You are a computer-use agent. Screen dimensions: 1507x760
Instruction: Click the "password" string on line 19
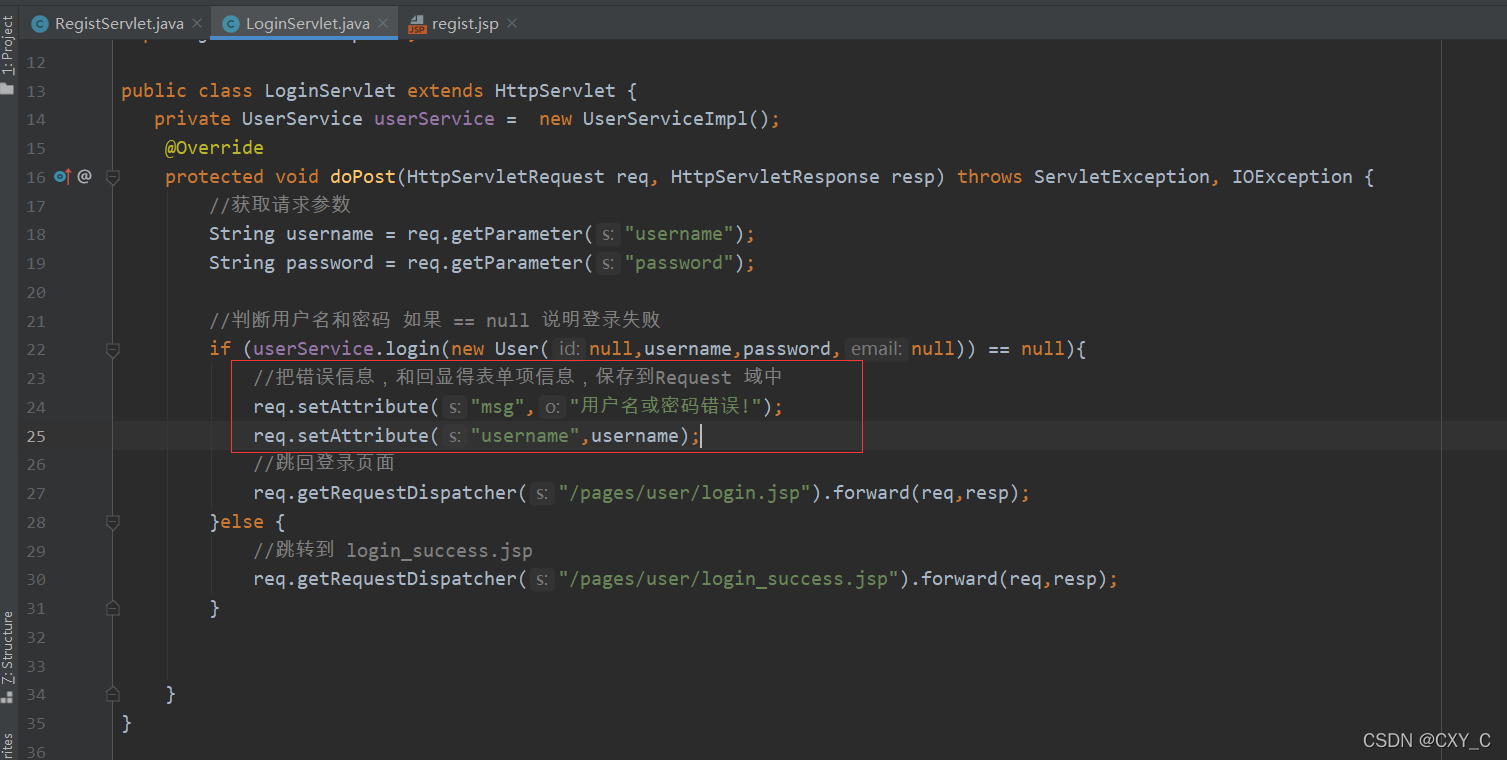[679, 263]
